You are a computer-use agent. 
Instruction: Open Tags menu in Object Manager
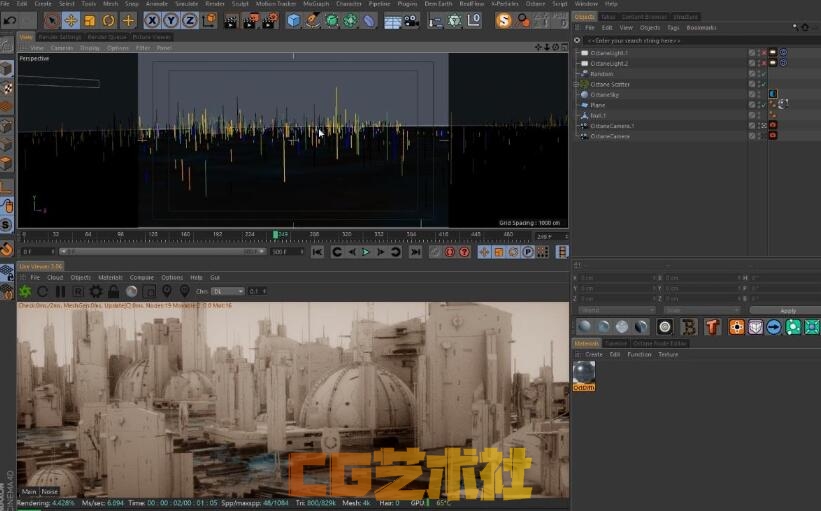tap(673, 28)
